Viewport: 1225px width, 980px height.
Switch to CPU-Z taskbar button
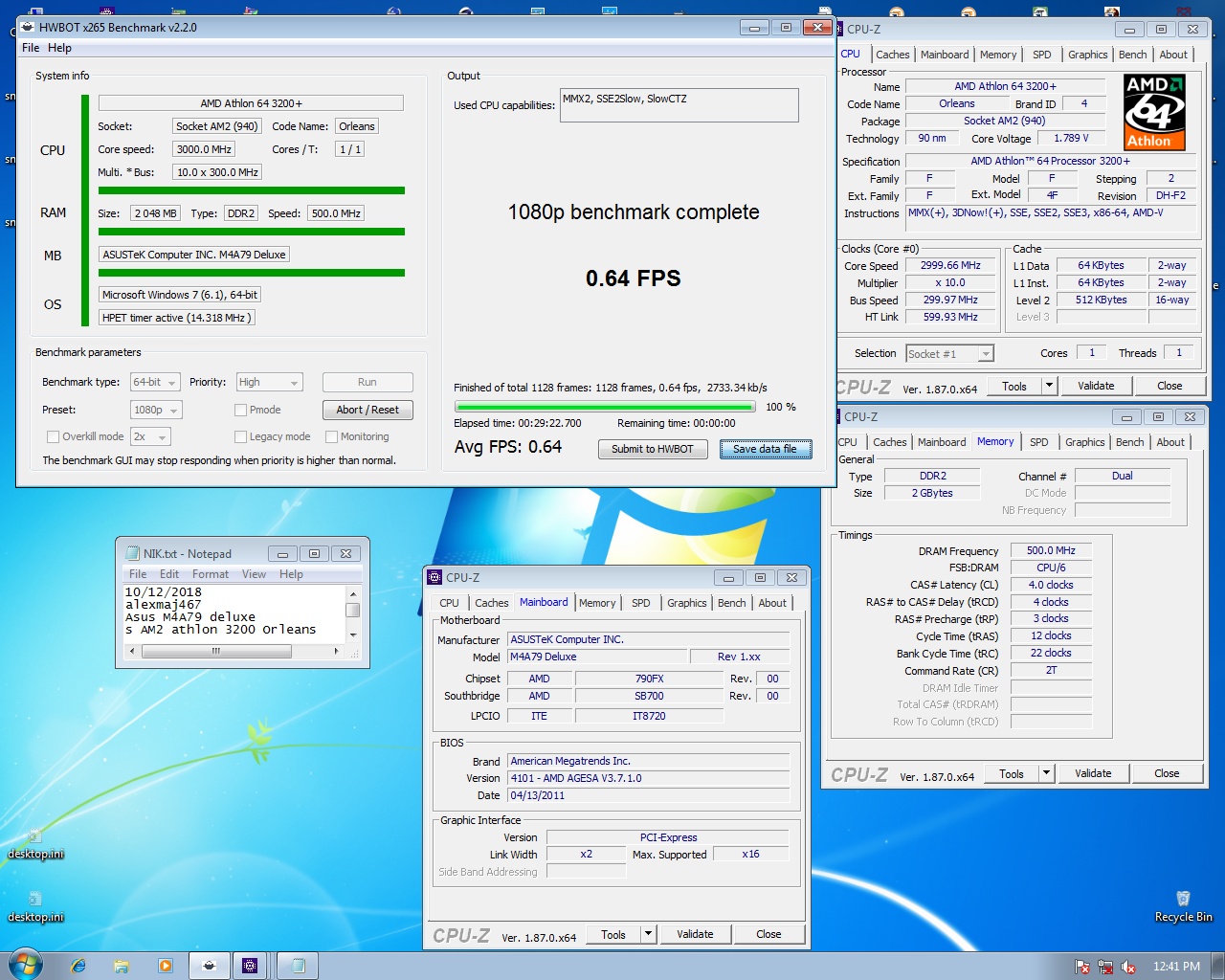coord(250,966)
